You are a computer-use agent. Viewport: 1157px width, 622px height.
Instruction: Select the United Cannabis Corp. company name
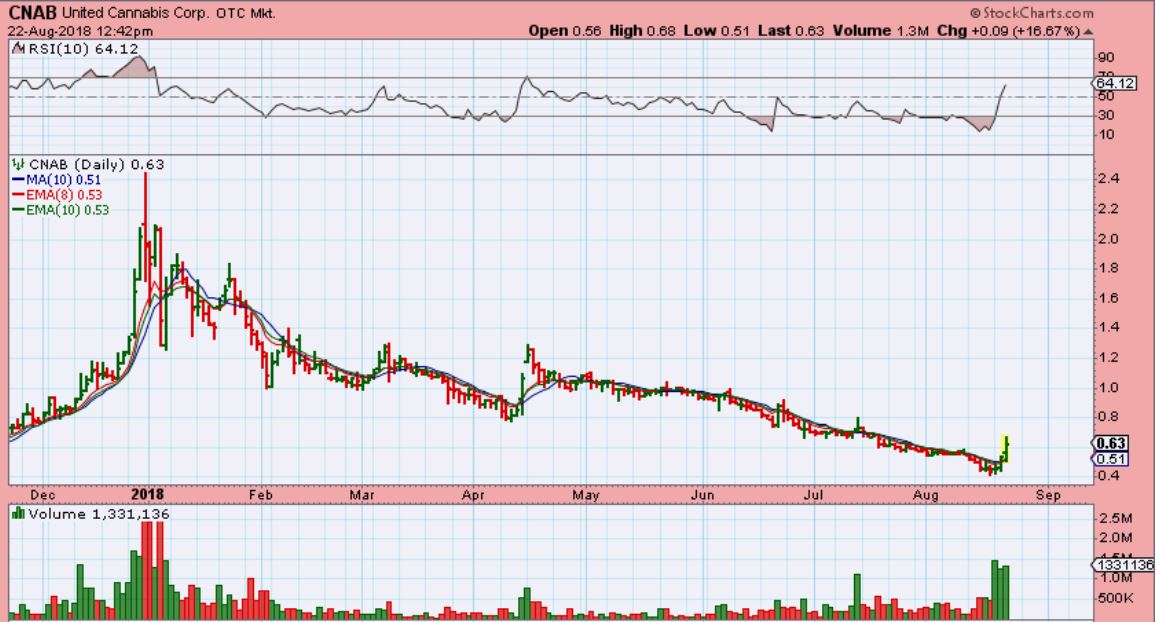tap(137, 13)
